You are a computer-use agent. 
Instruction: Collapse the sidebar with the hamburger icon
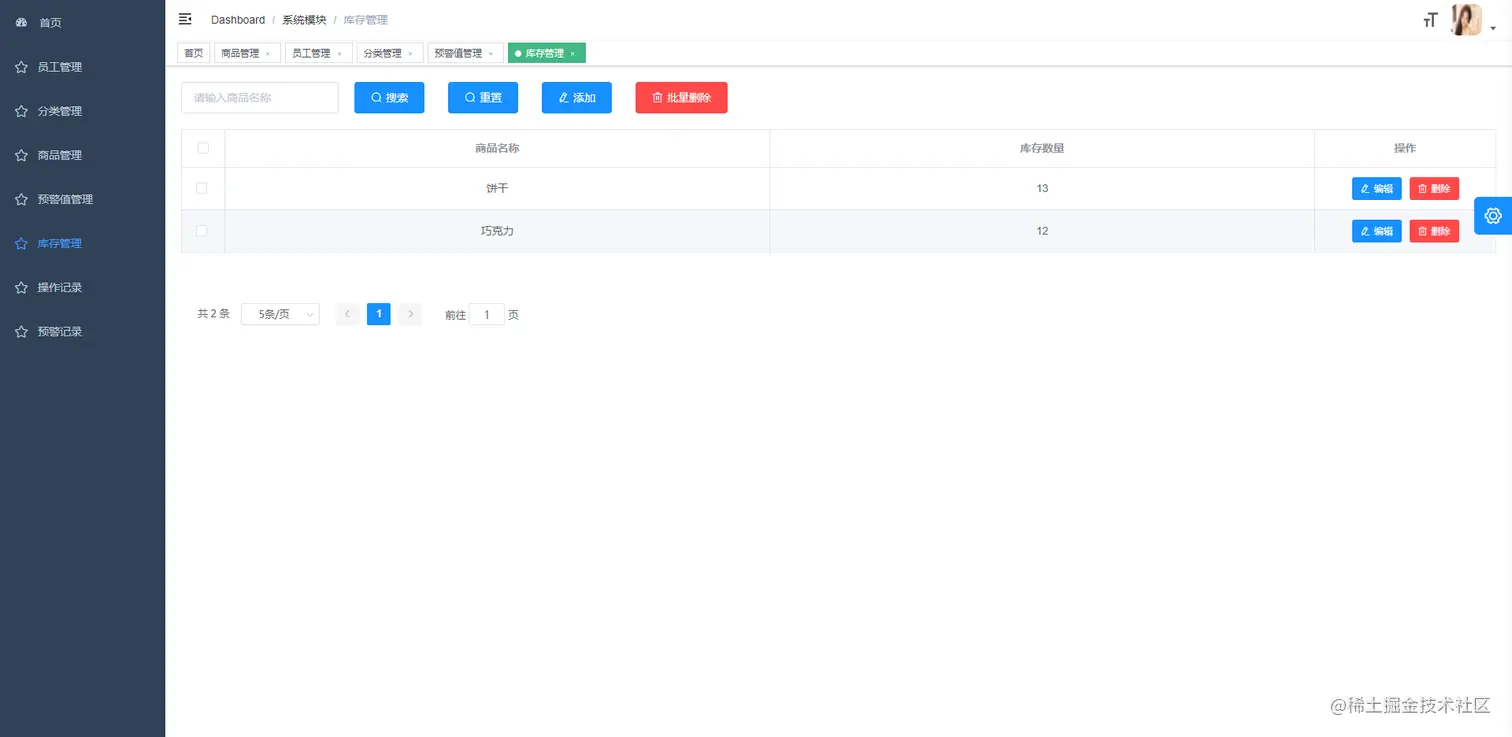coord(185,19)
